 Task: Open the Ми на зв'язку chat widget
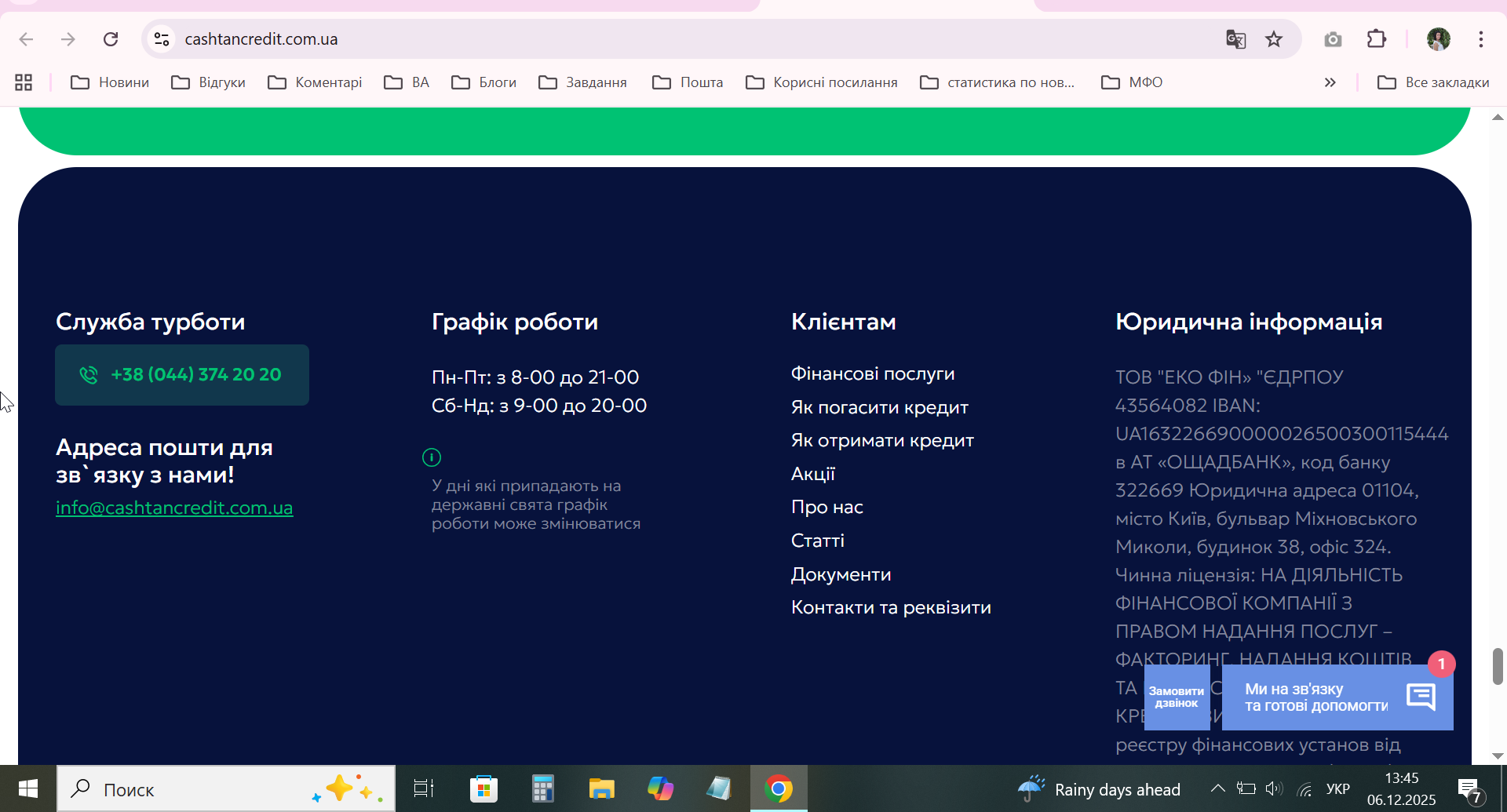tap(1337, 697)
